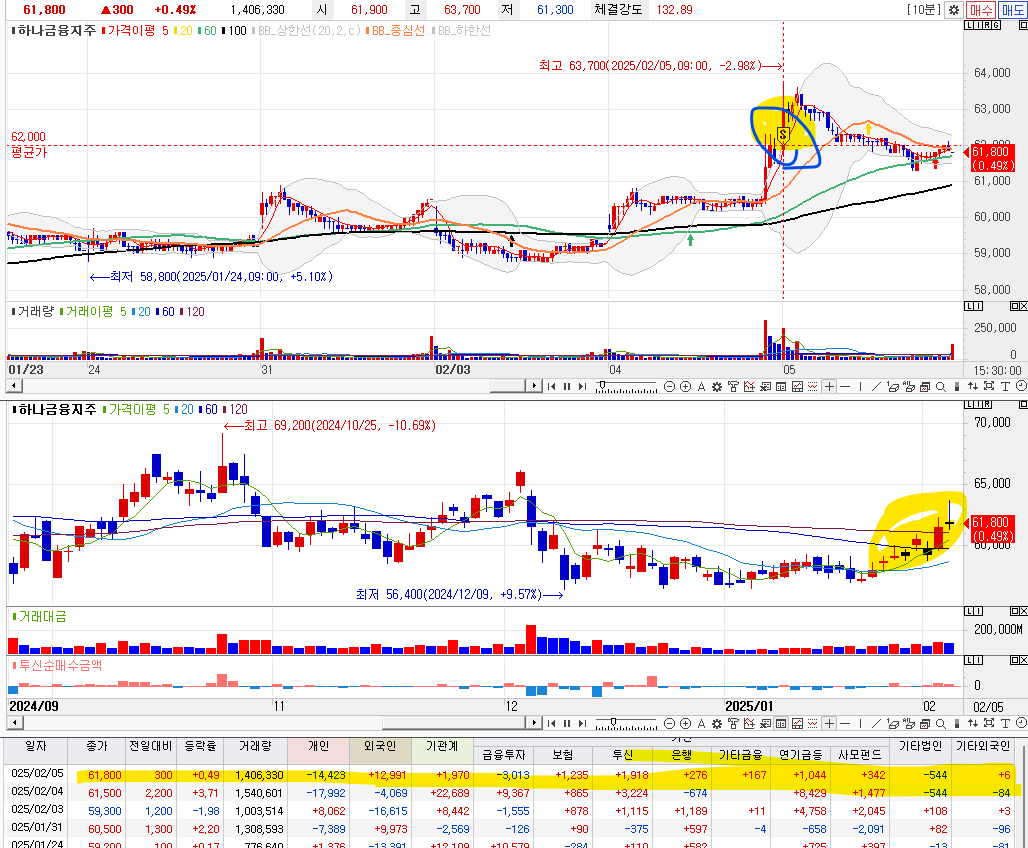Click the upper chart scrollbar left arrow
Screen dimensions: 1028x848
coord(14,386)
